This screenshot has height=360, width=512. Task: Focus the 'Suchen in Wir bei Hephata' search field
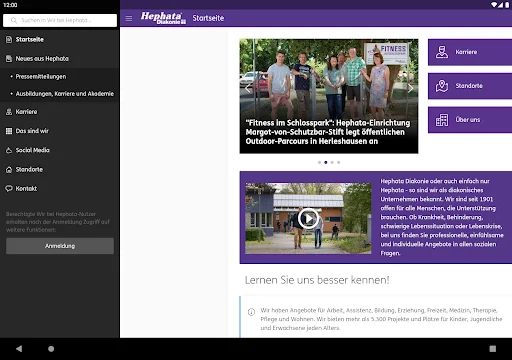click(x=60, y=20)
